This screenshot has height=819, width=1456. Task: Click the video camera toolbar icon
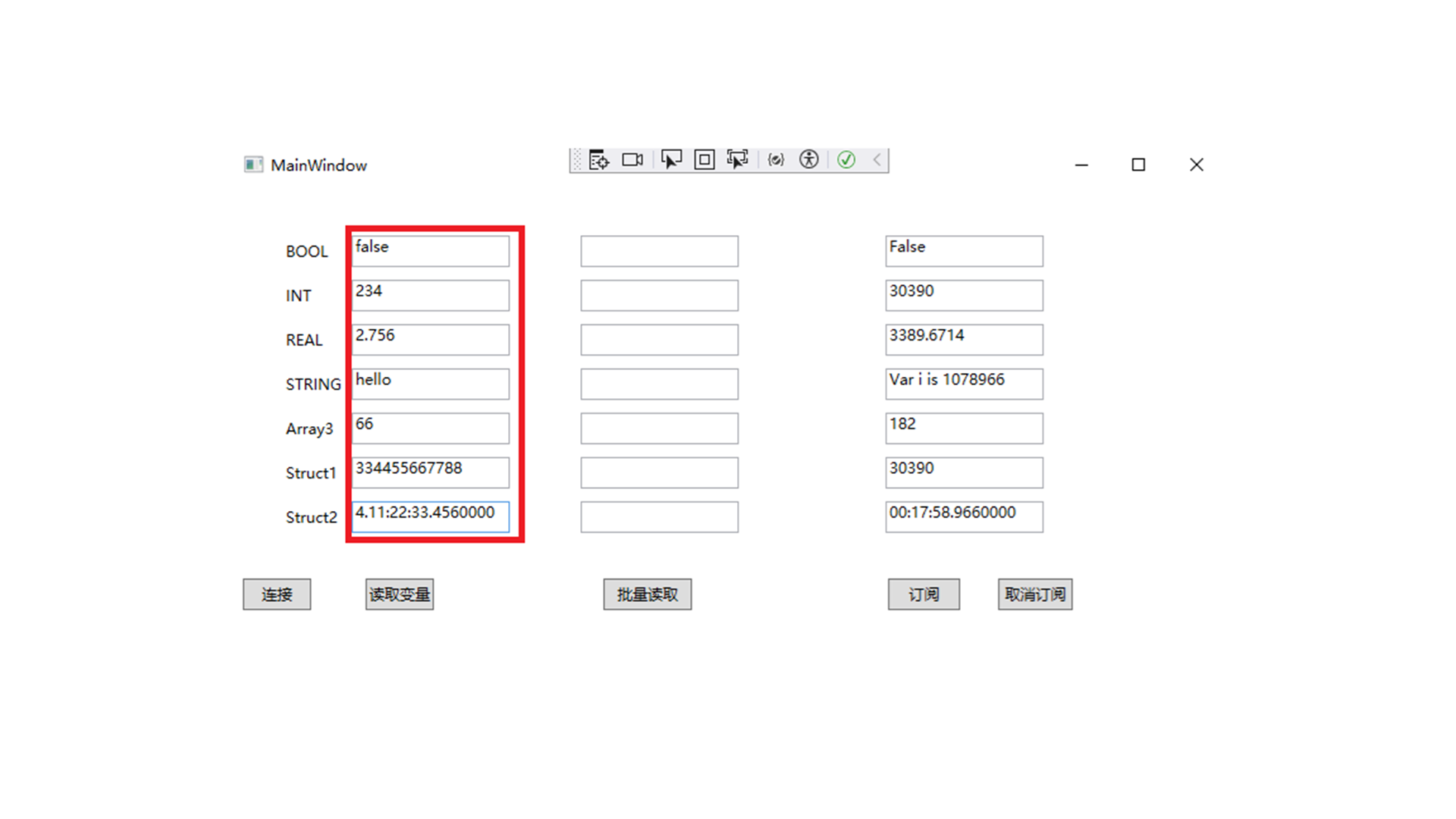click(632, 160)
